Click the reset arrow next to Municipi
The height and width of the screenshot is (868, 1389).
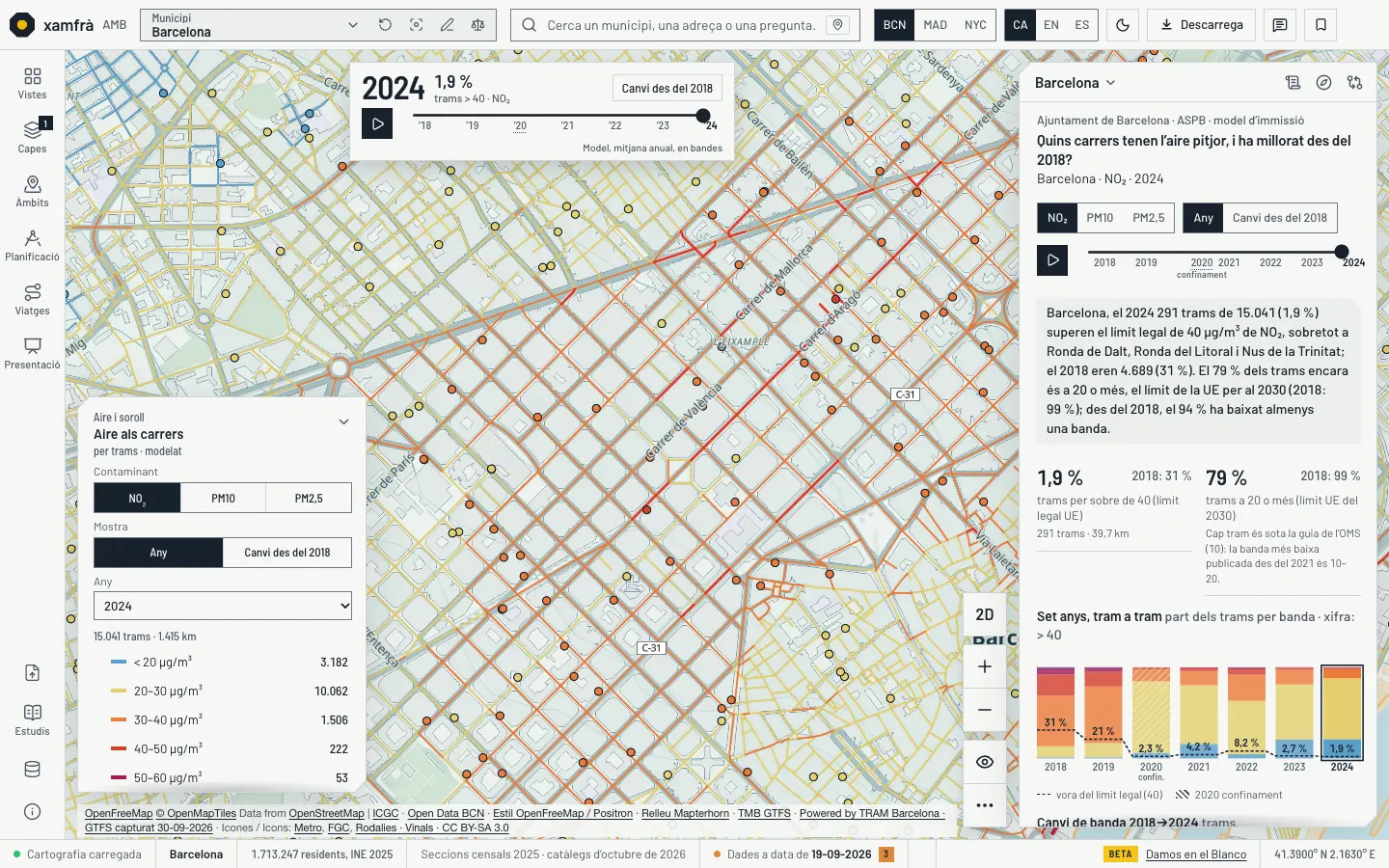[x=385, y=25]
